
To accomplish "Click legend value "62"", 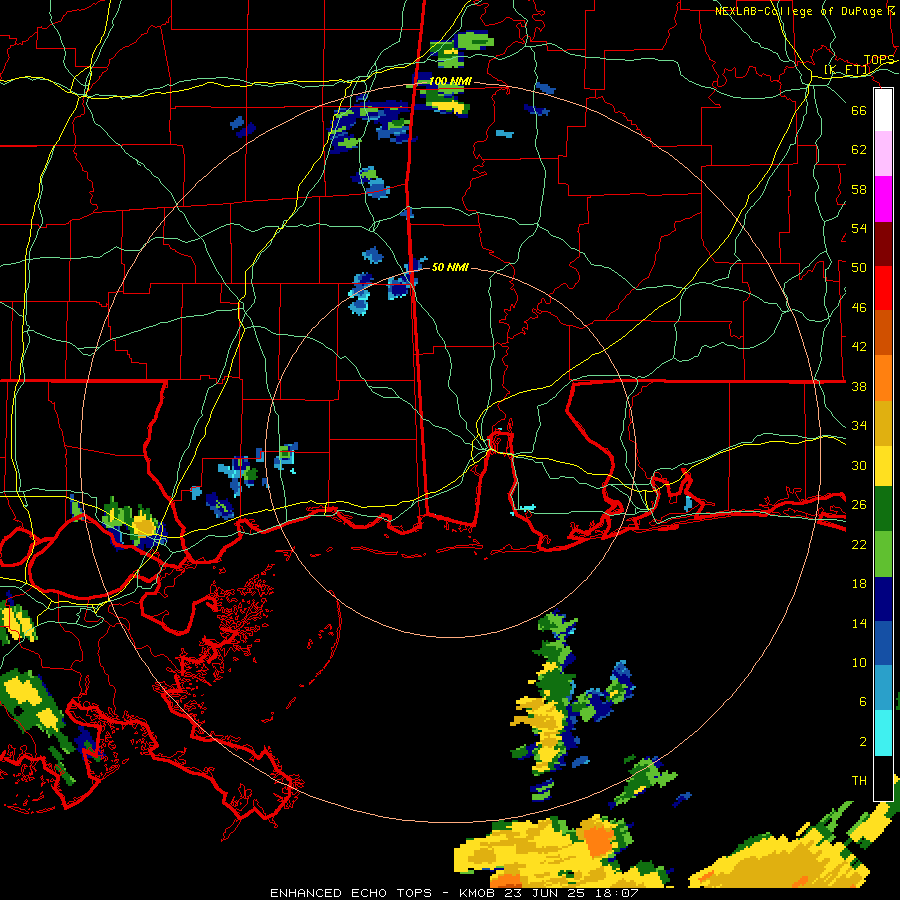I will point(859,150).
